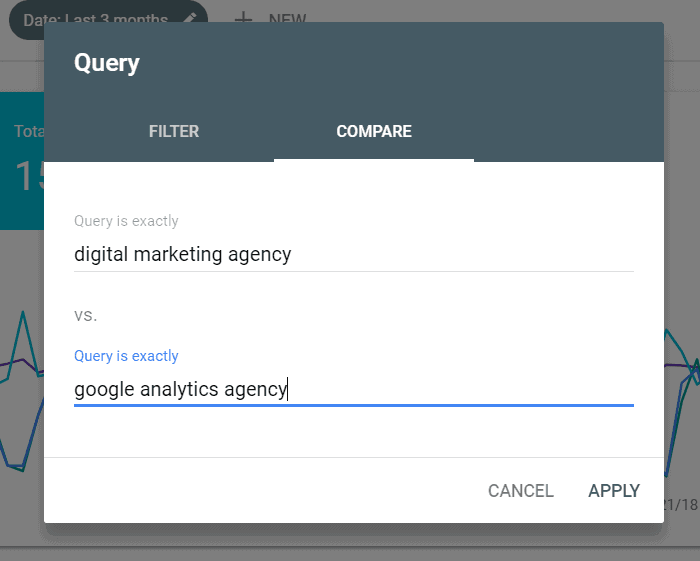Switch to the FILTER tab

(x=174, y=131)
